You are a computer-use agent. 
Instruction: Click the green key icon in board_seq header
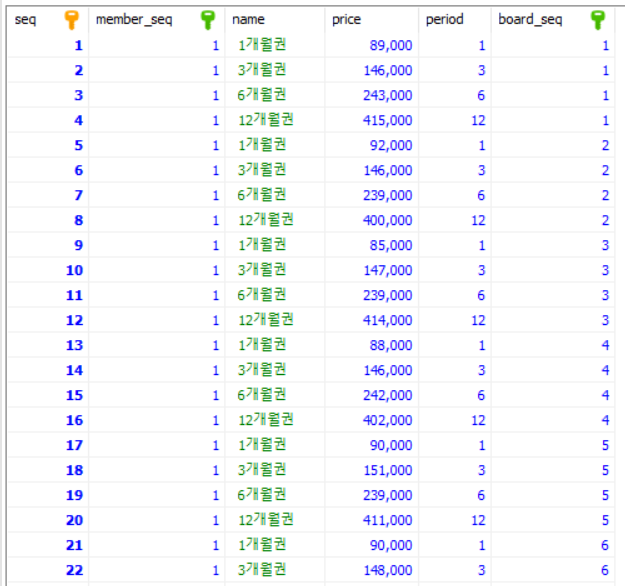pyautogui.click(x=597, y=20)
